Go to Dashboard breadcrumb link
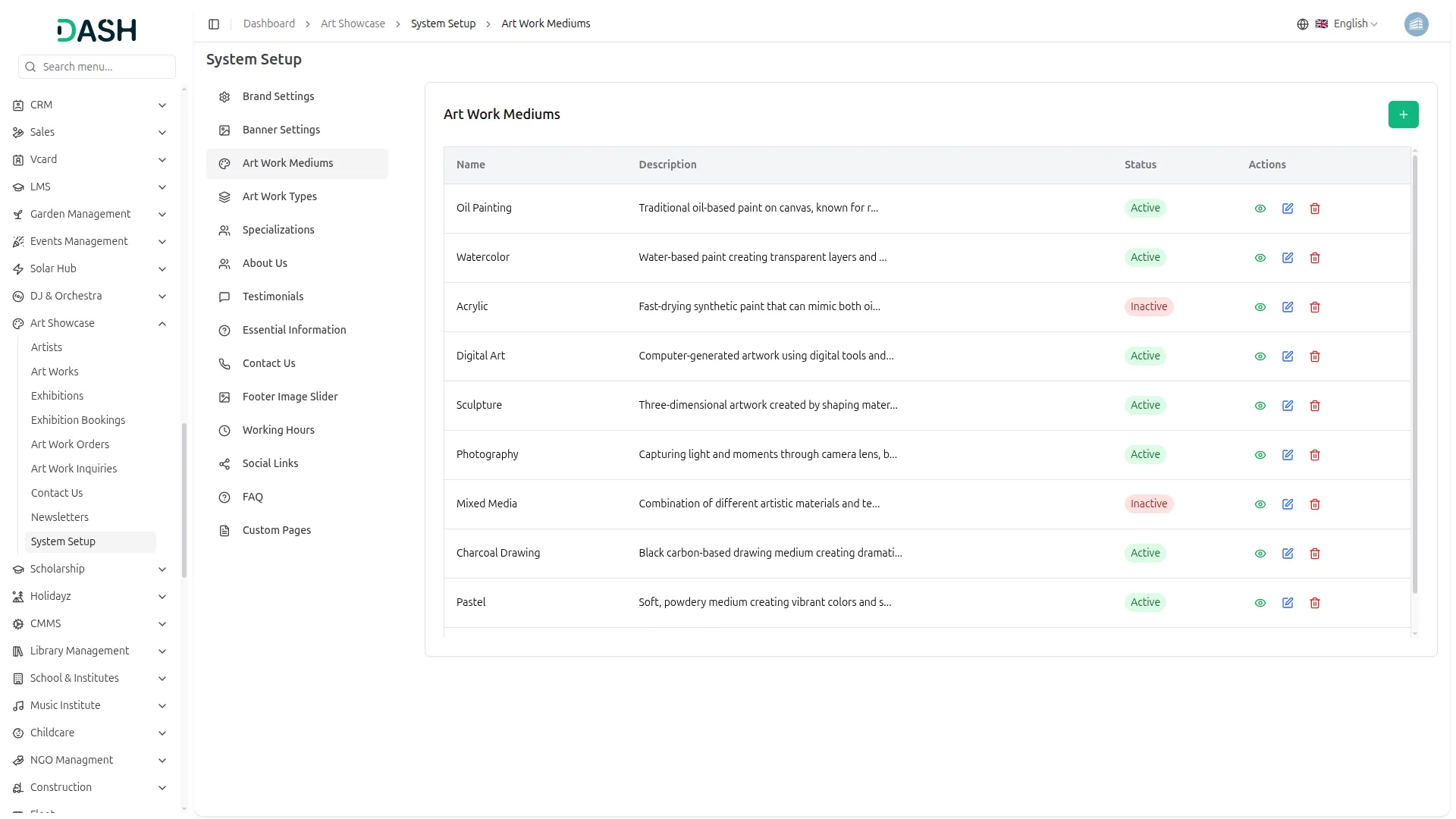 click(268, 24)
